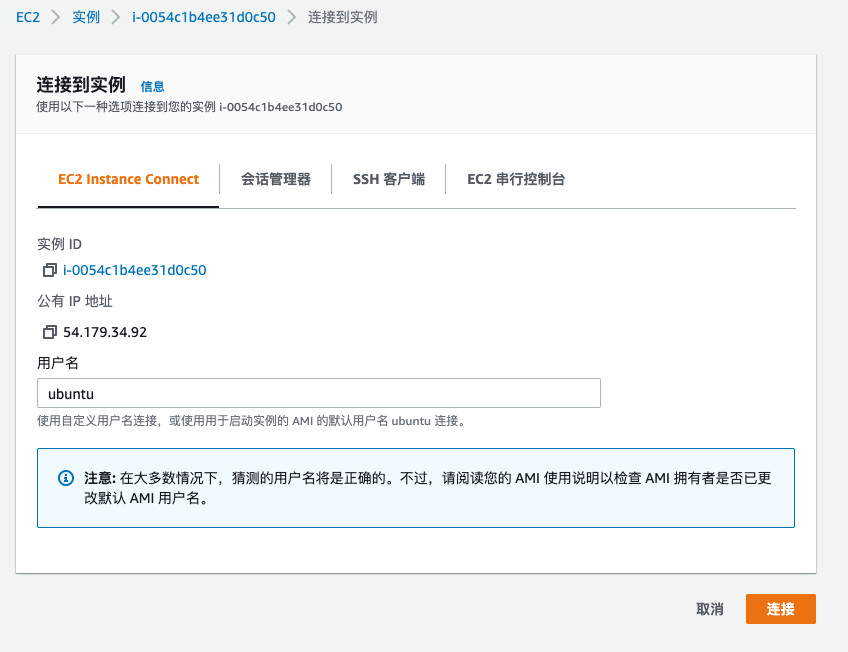Image resolution: width=848 pixels, height=652 pixels.
Task: Click the i-0054c1b4ee31d0c50 breadcrumb link
Action: (x=202, y=17)
